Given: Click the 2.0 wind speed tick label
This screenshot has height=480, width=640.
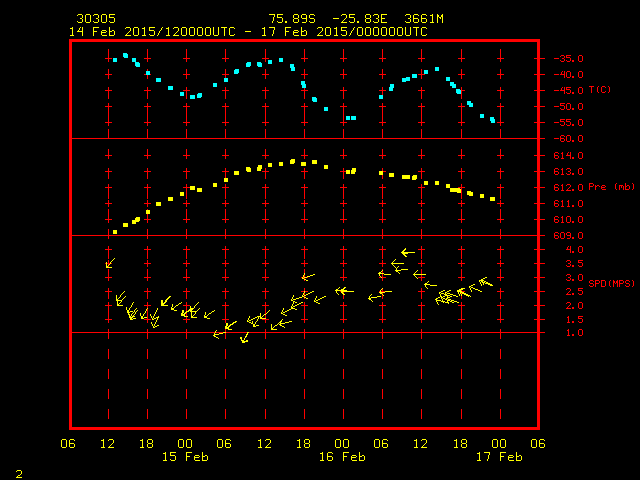Looking at the screenshot, I should (x=574, y=306).
